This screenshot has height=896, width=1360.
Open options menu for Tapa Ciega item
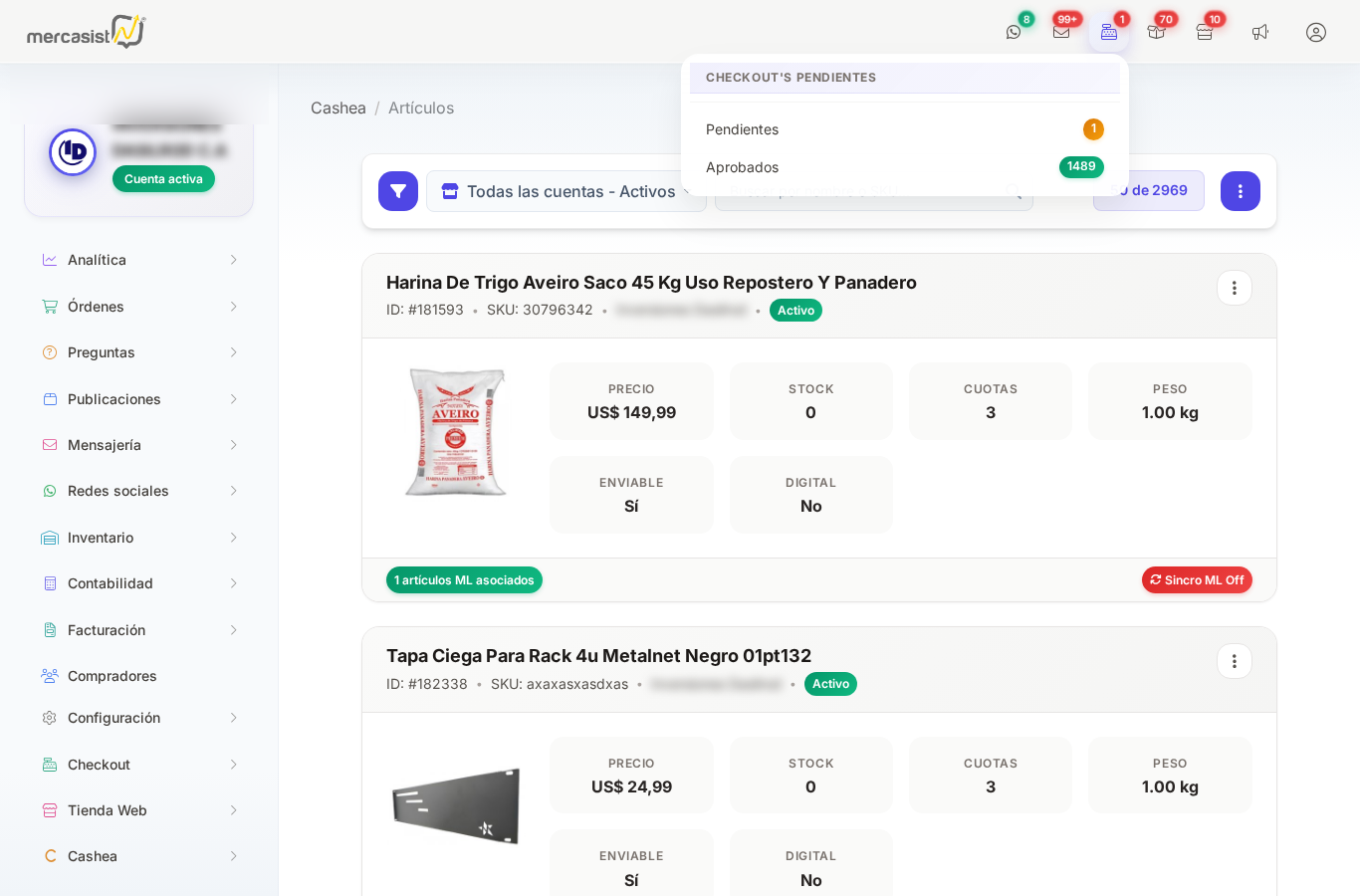1235,661
